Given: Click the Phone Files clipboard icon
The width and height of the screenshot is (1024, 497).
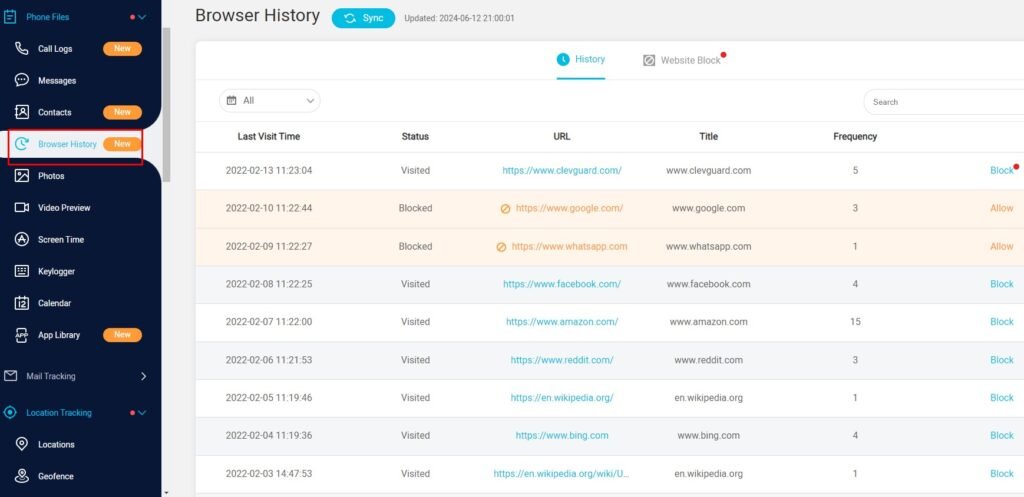Looking at the screenshot, I should [10, 17].
